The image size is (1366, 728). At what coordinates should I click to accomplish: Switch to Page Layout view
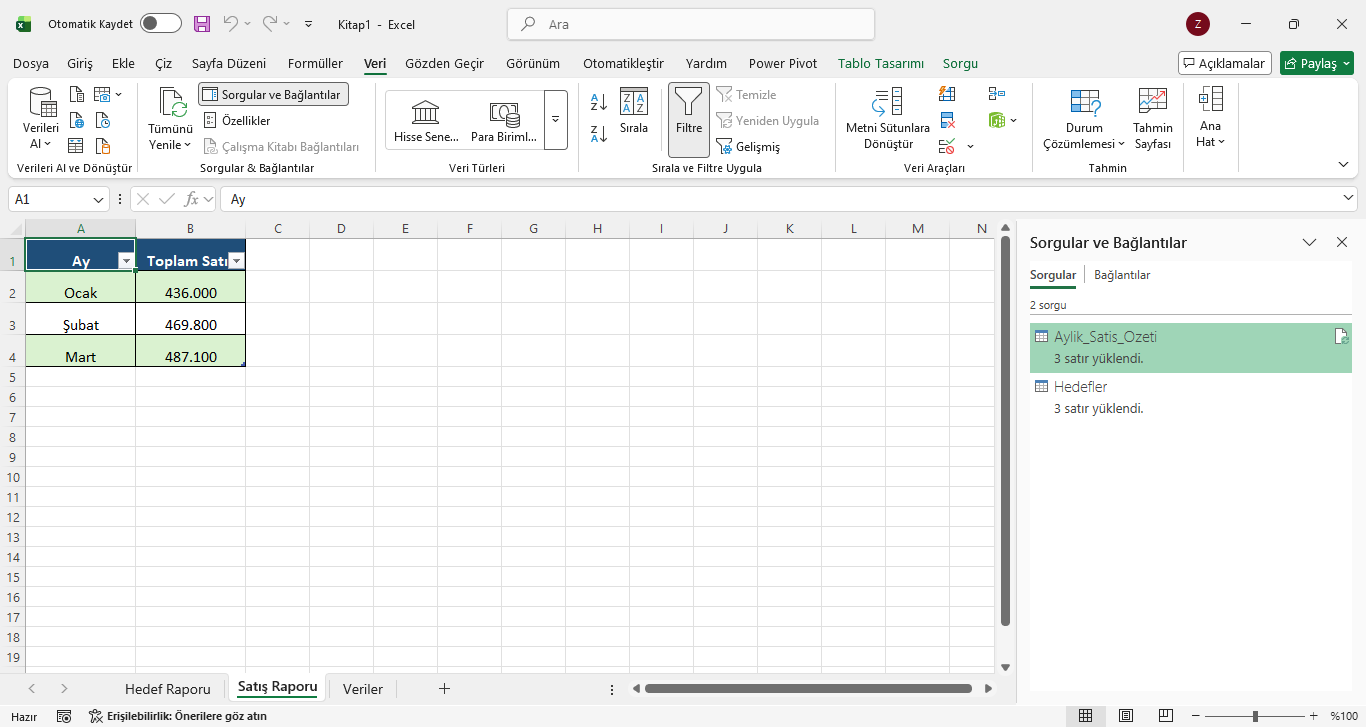[x=1126, y=716]
